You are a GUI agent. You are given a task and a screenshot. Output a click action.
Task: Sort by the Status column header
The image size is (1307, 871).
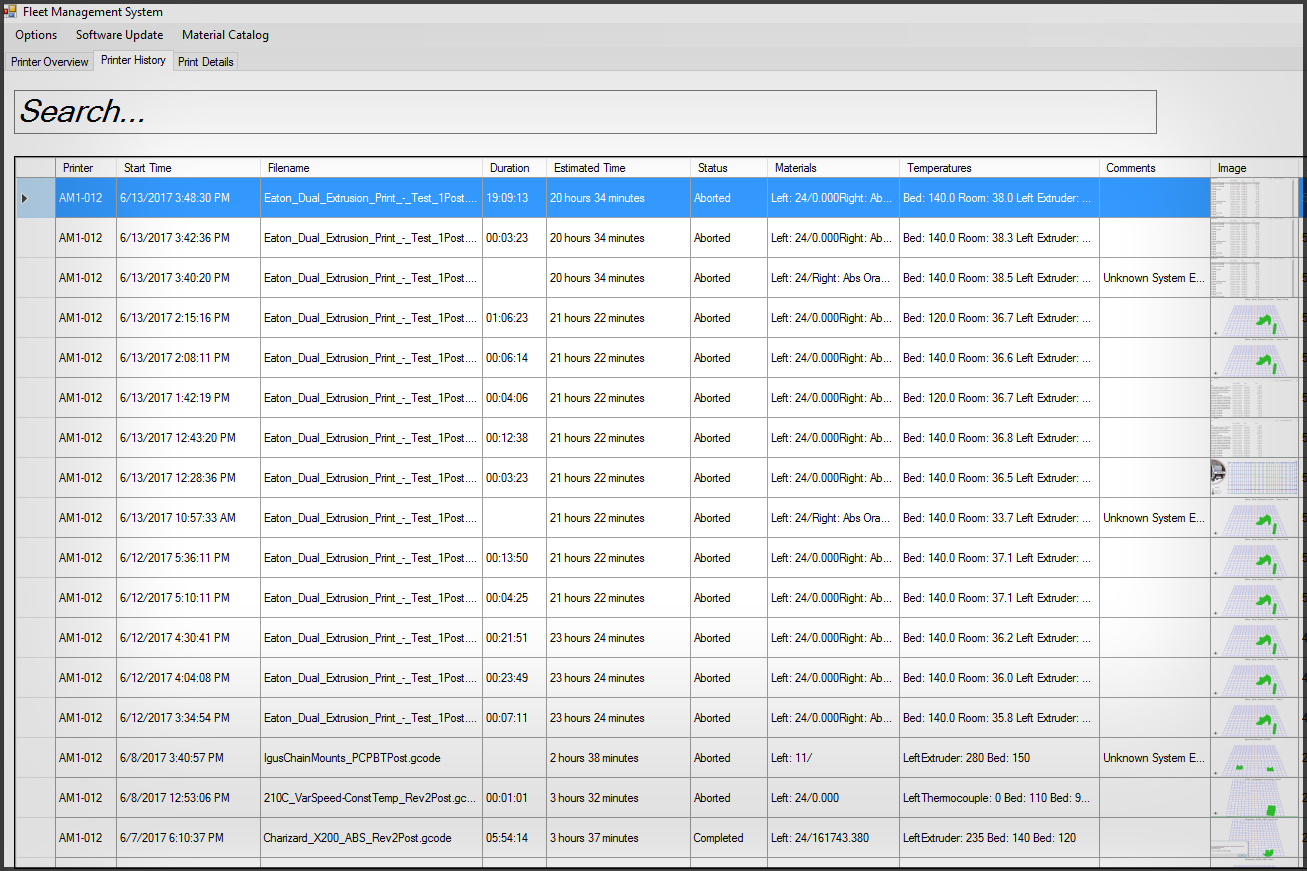[x=728, y=168]
